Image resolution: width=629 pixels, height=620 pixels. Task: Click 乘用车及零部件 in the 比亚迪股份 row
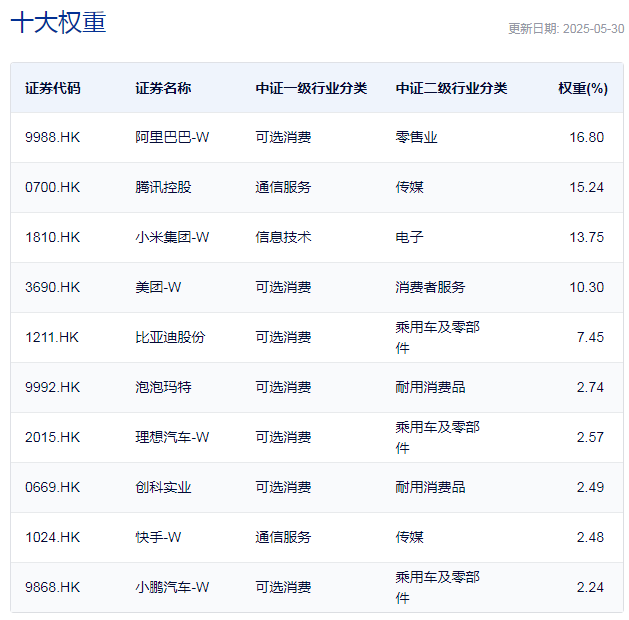click(x=437, y=337)
